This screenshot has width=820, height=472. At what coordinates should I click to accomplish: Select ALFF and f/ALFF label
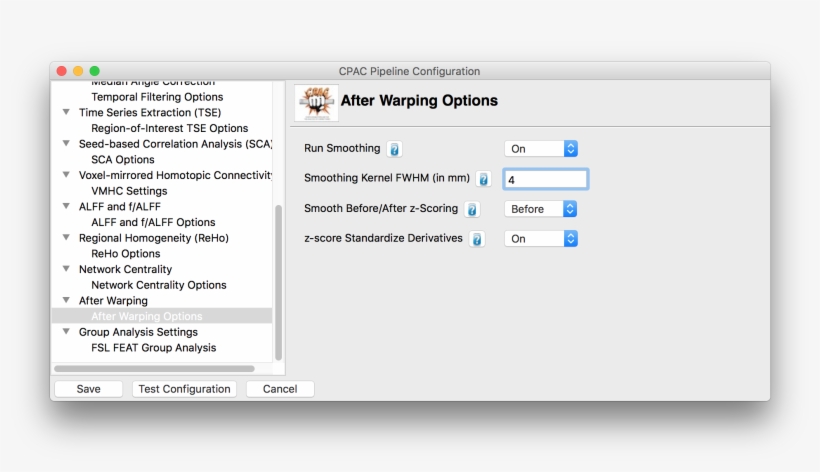coord(120,206)
